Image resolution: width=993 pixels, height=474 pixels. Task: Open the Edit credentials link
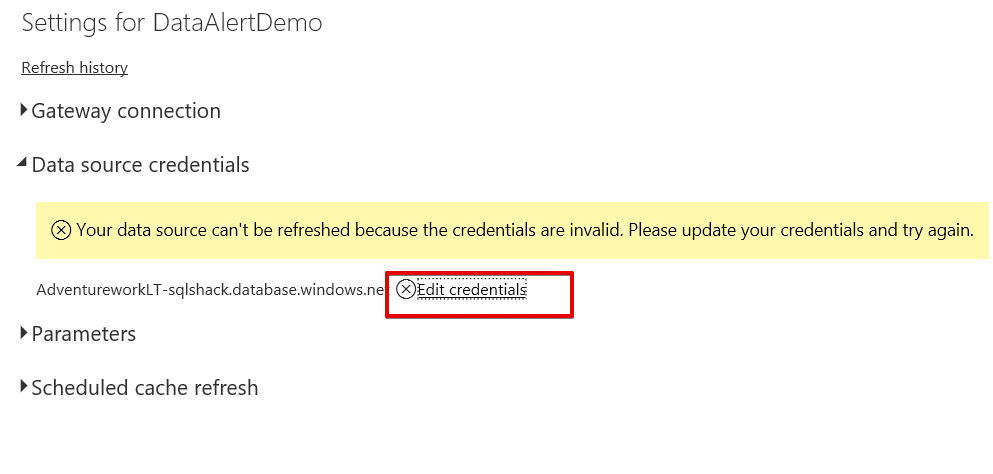coord(471,290)
